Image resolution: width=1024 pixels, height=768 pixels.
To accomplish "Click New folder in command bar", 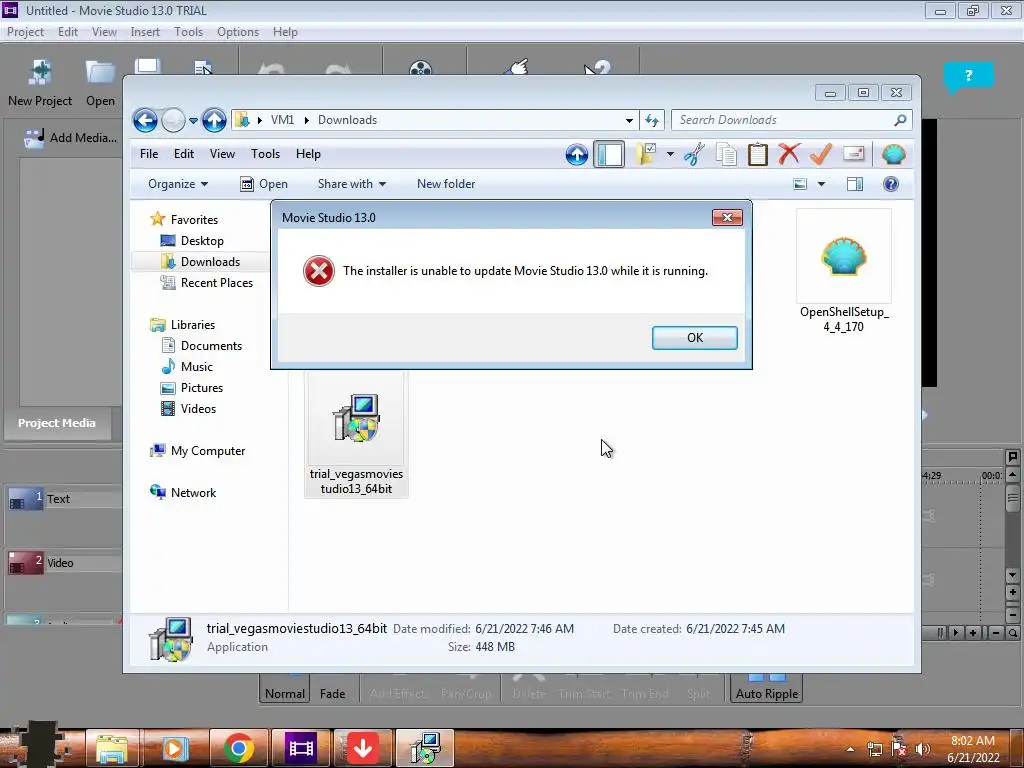I will (x=446, y=184).
